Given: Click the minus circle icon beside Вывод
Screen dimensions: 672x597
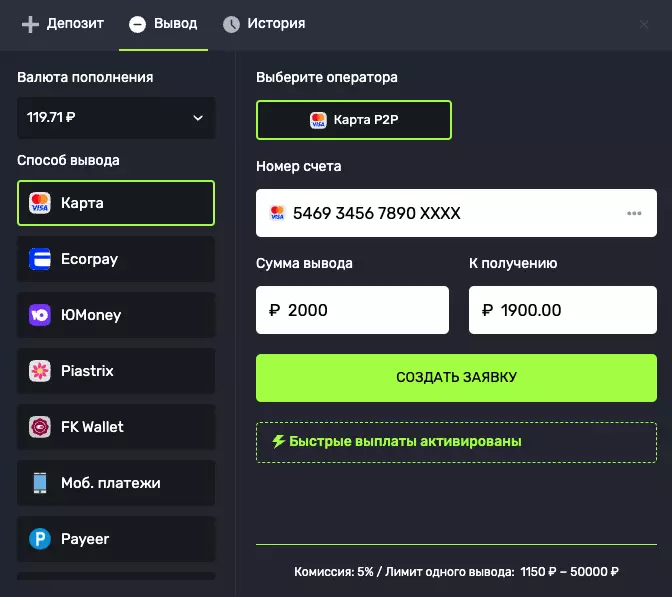Looking at the screenshot, I should click(137, 24).
